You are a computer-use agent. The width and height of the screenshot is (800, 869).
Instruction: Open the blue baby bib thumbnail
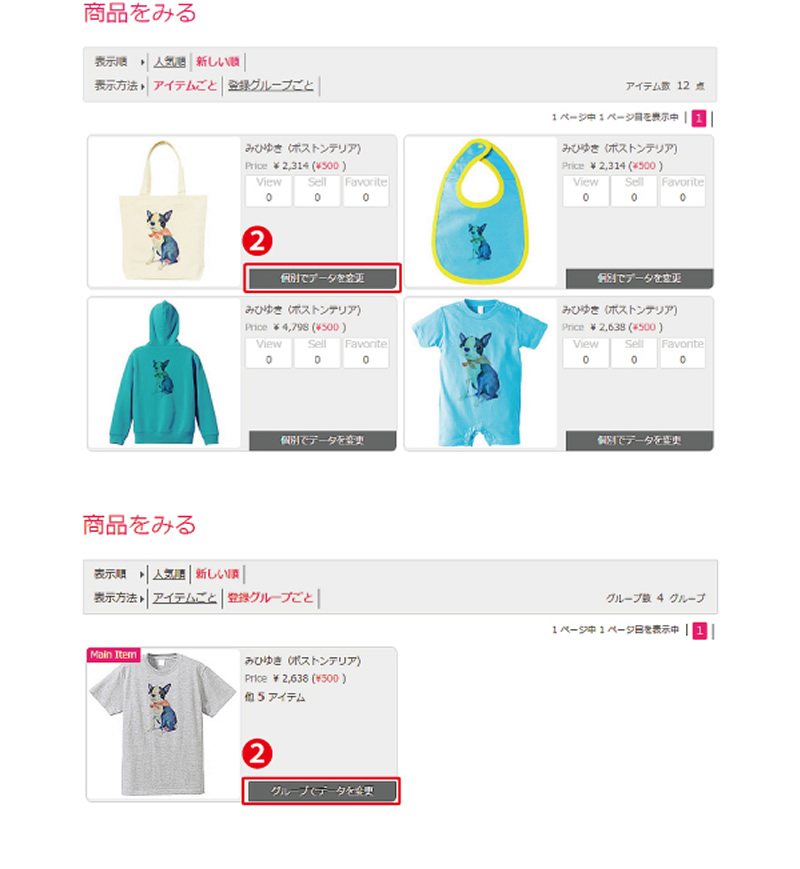(x=480, y=211)
